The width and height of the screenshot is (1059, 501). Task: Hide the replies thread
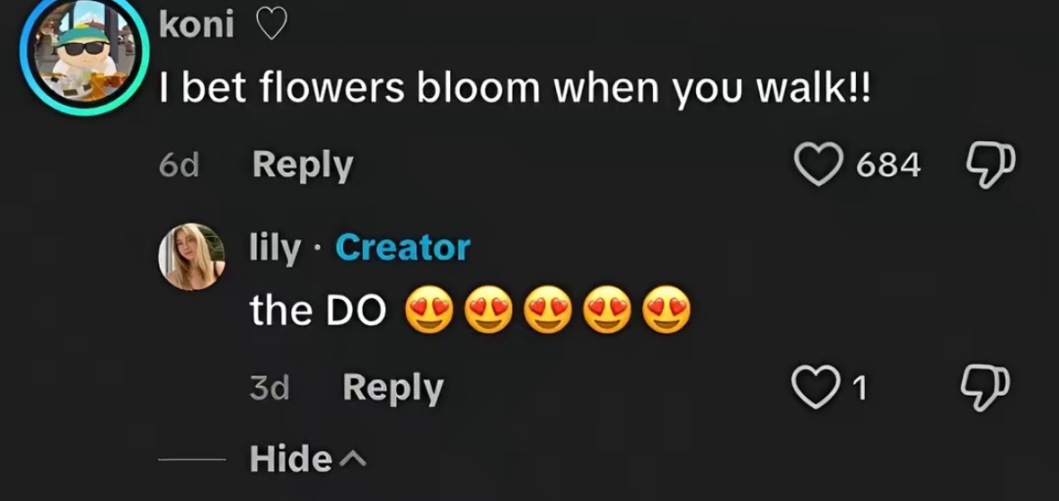(x=290, y=459)
